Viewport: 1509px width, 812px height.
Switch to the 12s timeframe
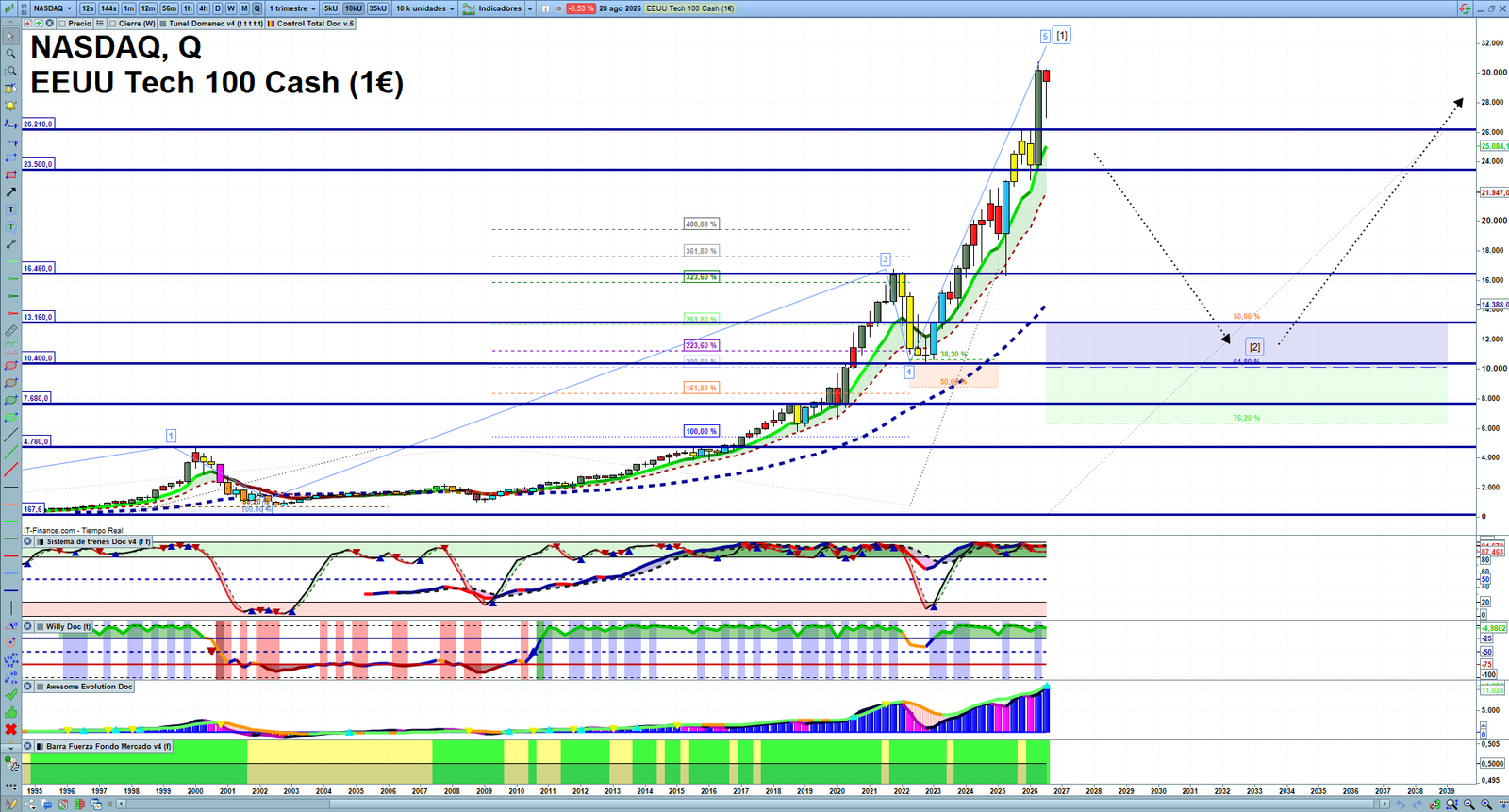pos(87,8)
